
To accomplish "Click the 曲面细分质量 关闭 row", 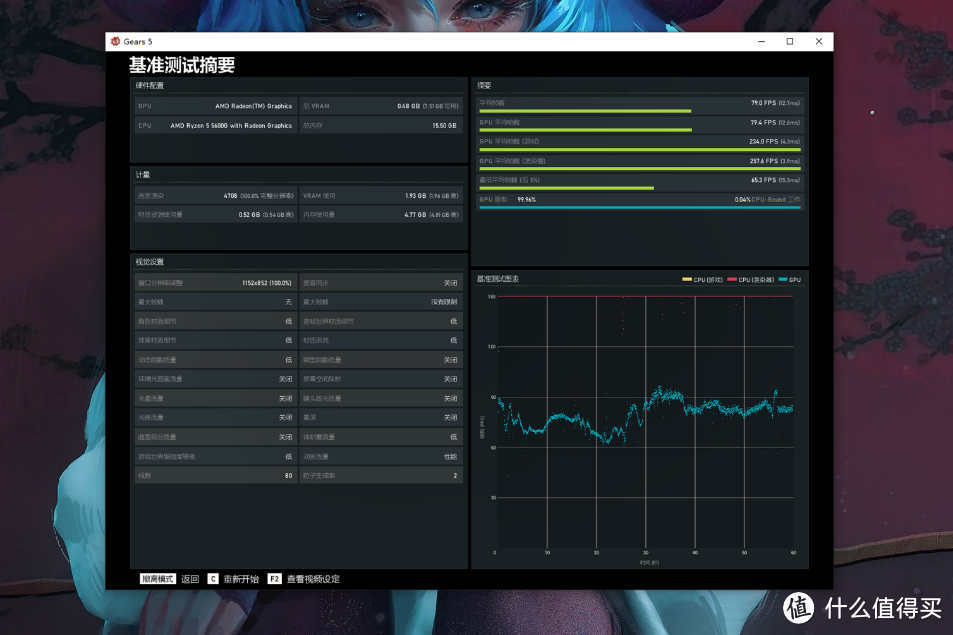I will pos(216,437).
